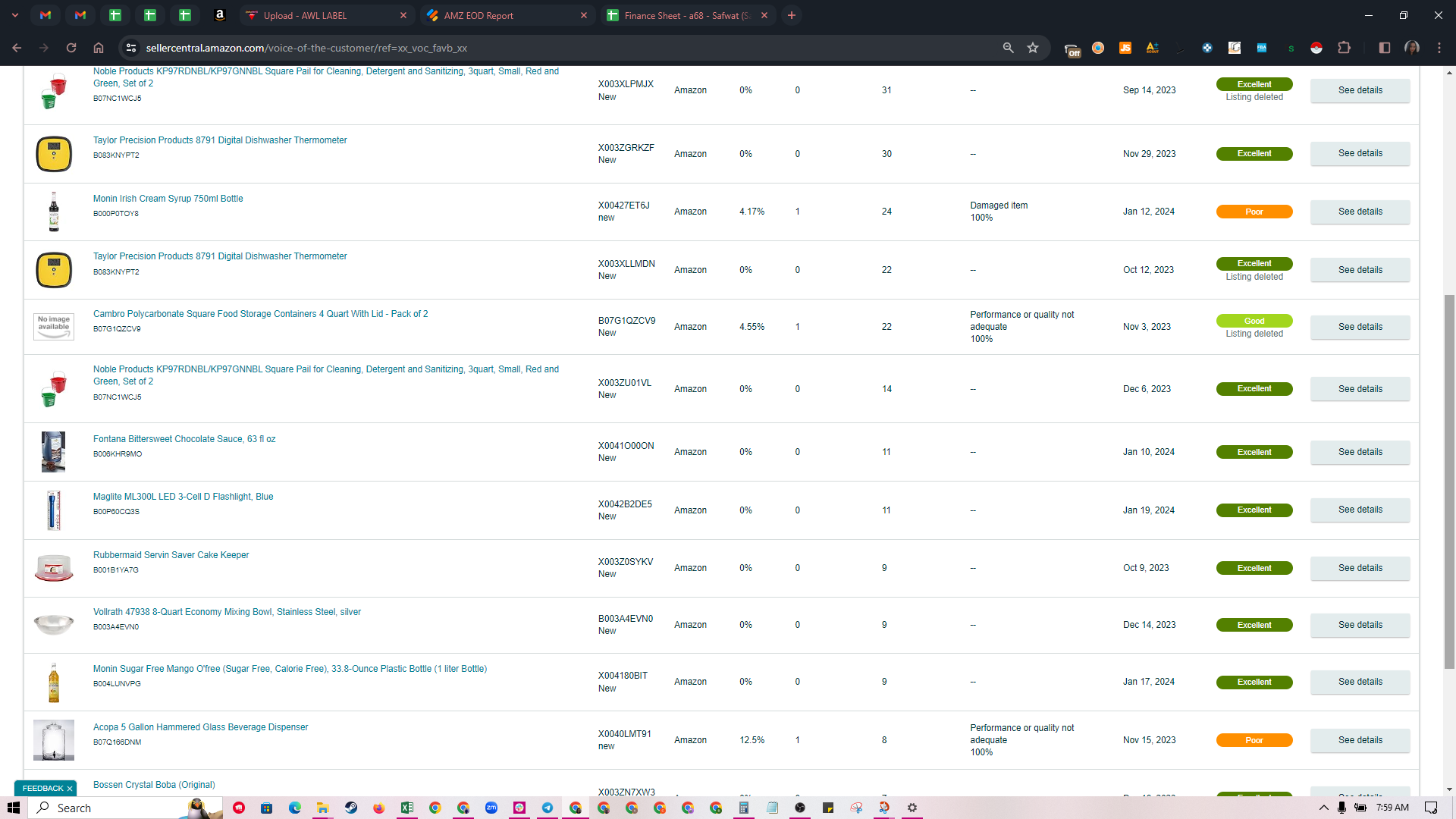
Task: See details for Cambro Food Storage Containers
Action: pyautogui.click(x=1360, y=327)
